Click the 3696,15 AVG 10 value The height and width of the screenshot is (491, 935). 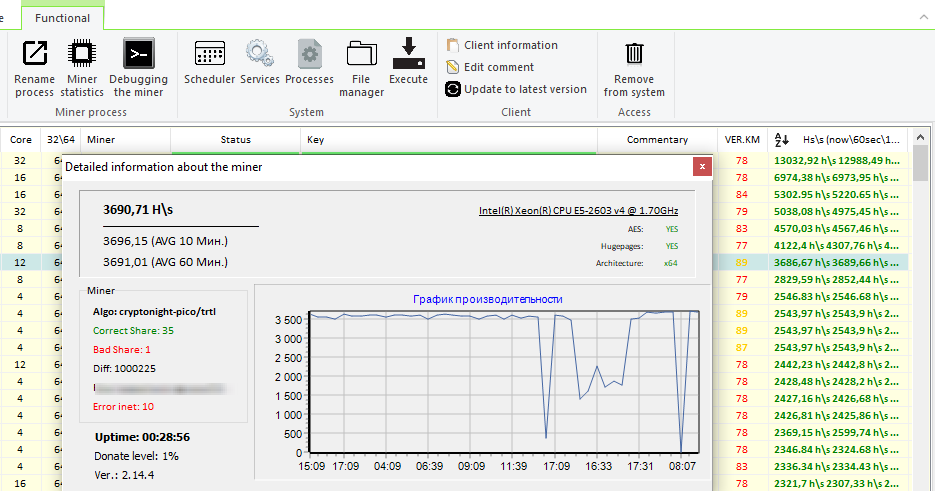(165, 241)
